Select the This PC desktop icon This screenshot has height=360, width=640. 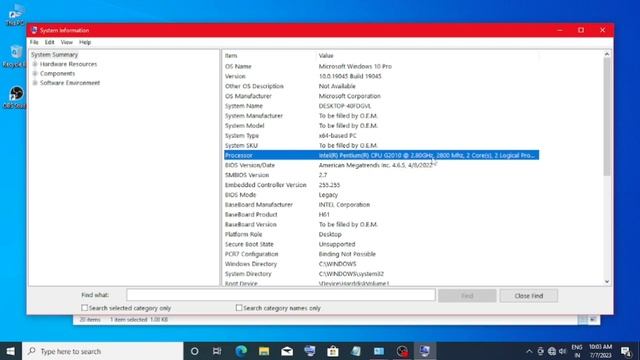pyautogui.click(x=16, y=16)
